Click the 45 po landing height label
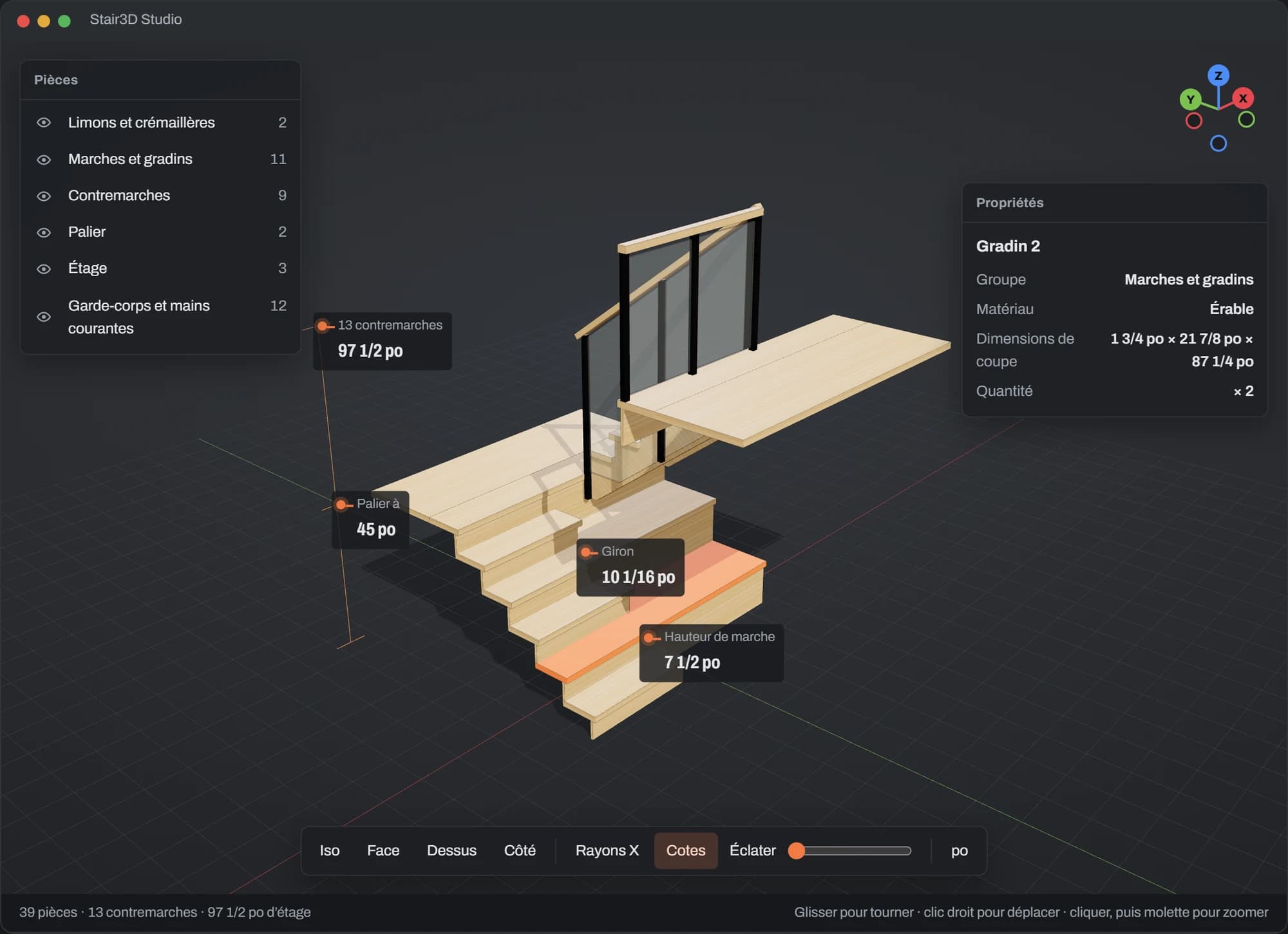Screen dimensions: 1288x934 376,529
